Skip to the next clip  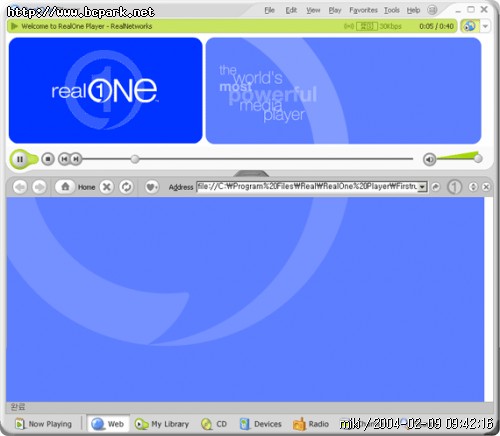click(x=76, y=159)
